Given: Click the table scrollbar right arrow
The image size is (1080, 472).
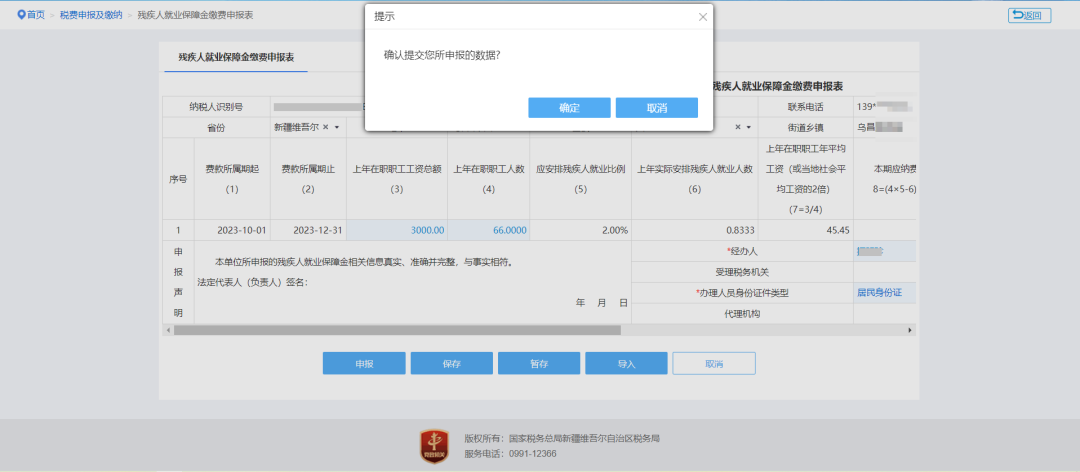Looking at the screenshot, I should (911, 331).
